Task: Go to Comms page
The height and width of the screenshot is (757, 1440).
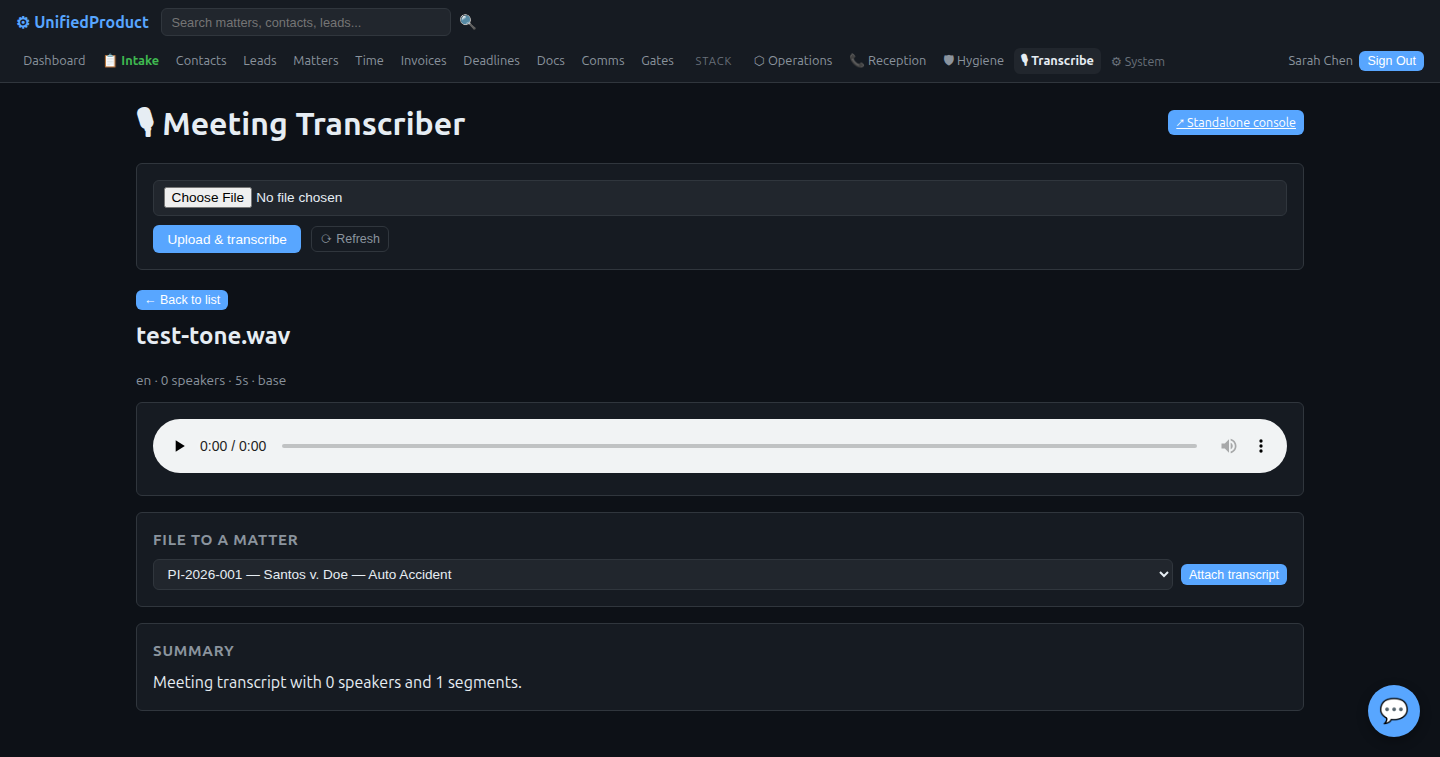Action: (603, 61)
